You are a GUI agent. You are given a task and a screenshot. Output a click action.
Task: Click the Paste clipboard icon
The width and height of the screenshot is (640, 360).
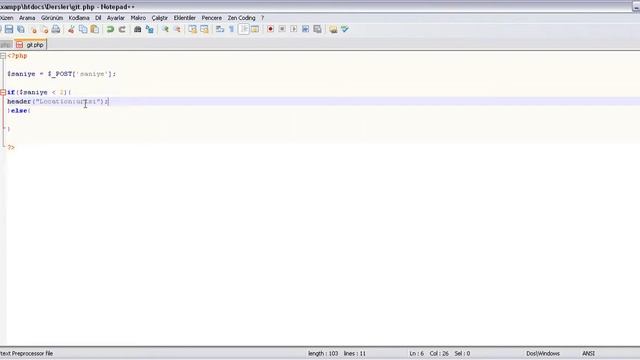click(95, 29)
